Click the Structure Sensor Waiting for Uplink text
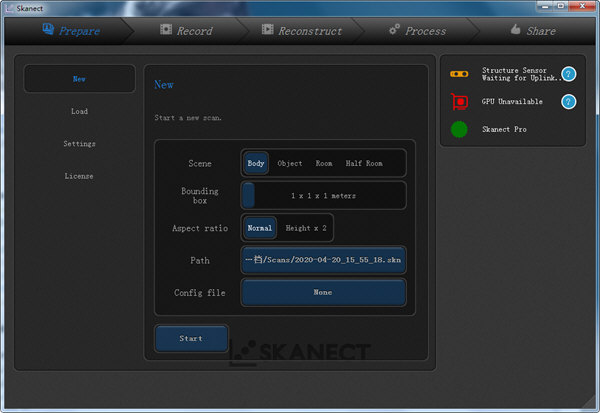 (521, 74)
